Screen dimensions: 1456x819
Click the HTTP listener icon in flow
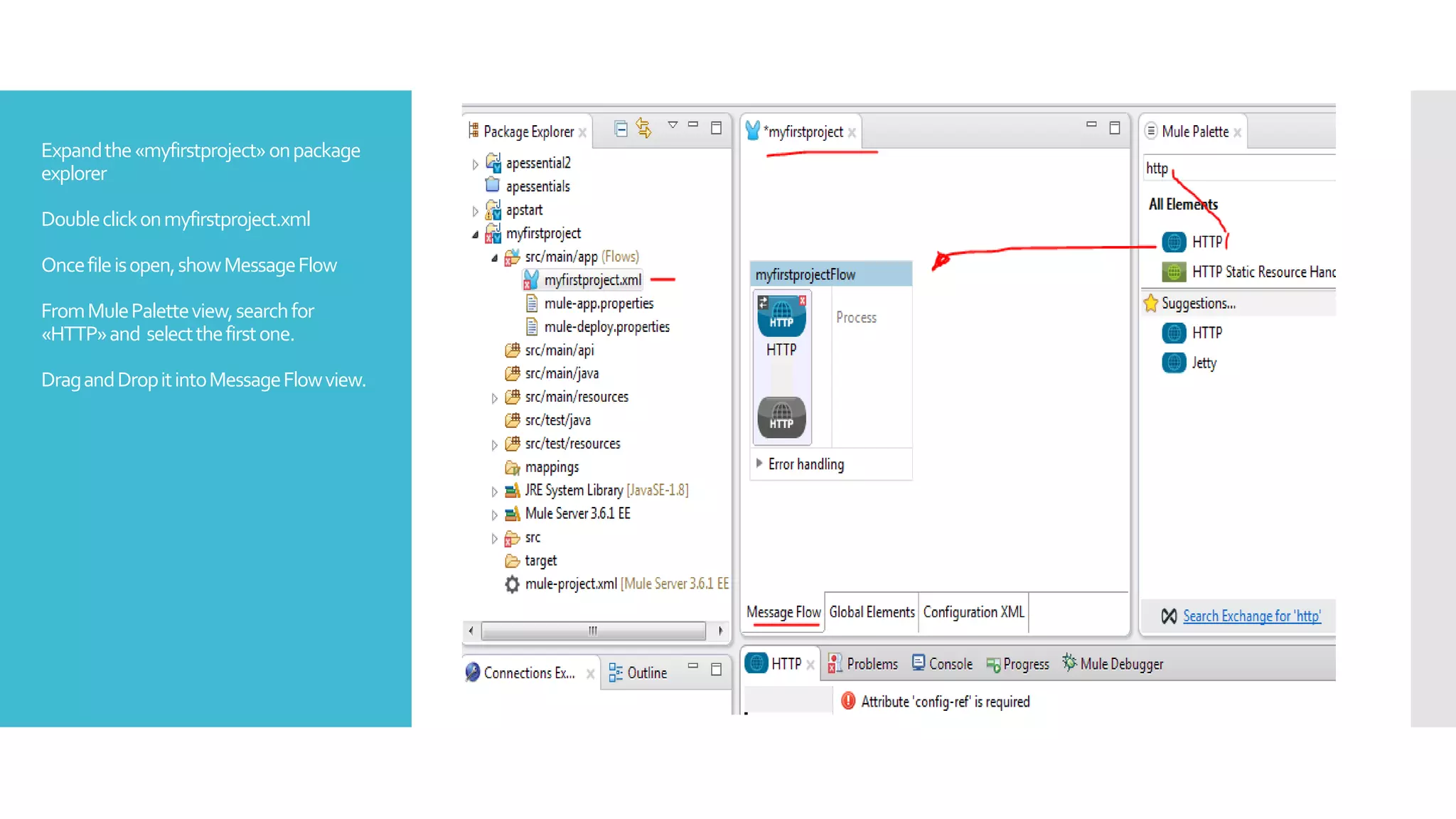click(x=781, y=316)
